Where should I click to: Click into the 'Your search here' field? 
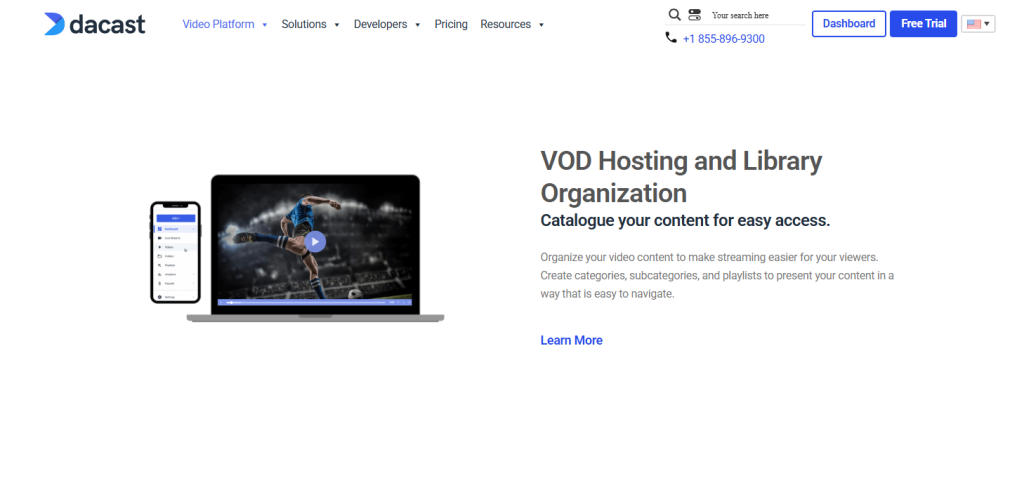click(x=758, y=15)
